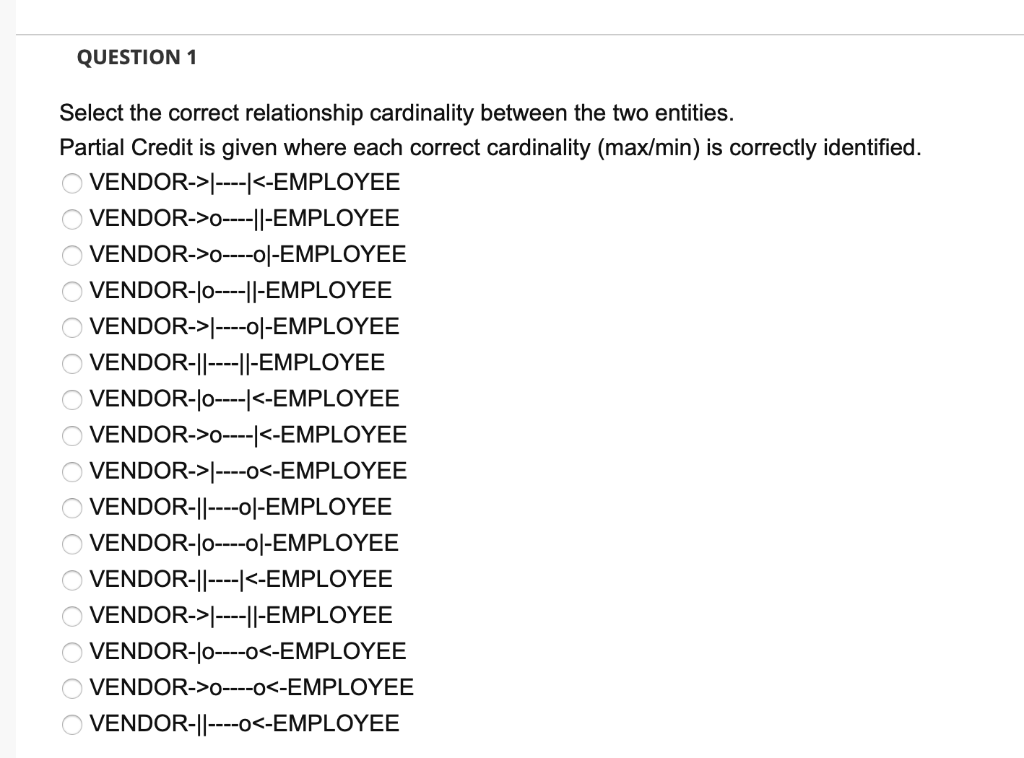Image resolution: width=1024 pixels, height=758 pixels.
Task: Select VENDOR->o----o|-EMPLOYEE option
Action: (71, 255)
